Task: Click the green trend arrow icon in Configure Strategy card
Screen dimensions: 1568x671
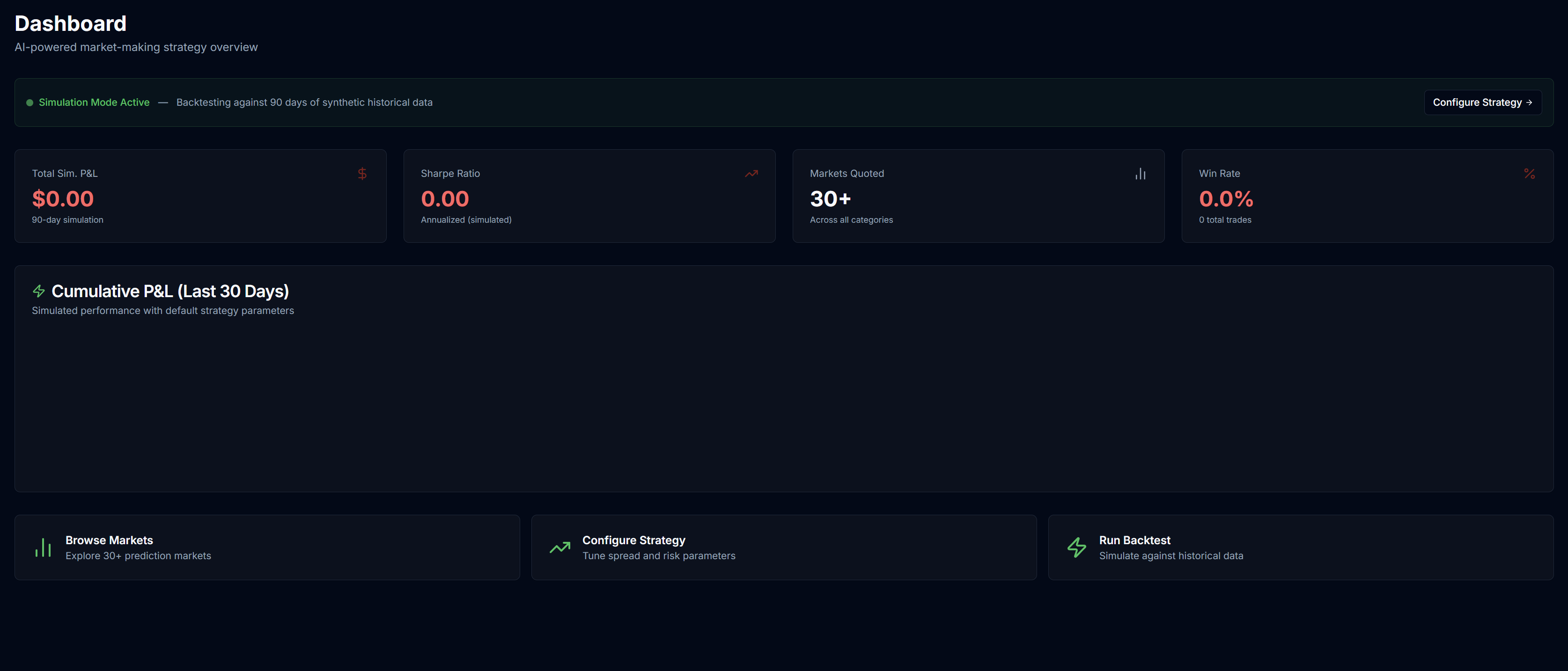Action: tap(559, 547)
